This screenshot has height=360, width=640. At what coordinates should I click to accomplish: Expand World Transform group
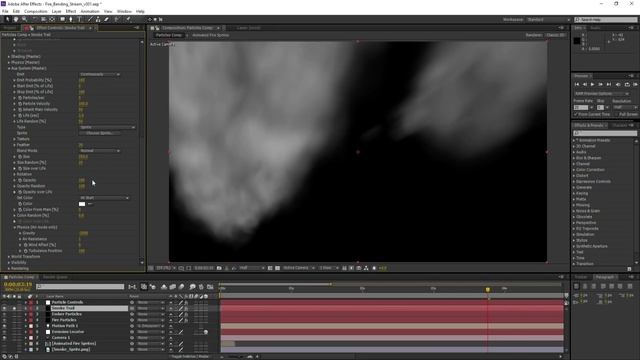click(x=9, y=257)
